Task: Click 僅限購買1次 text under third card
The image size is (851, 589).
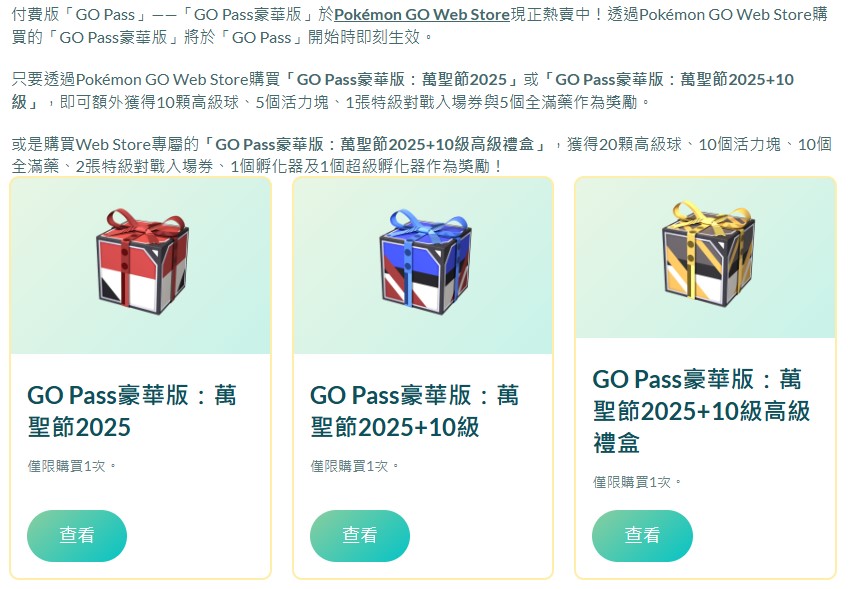Action: point(637,482)
